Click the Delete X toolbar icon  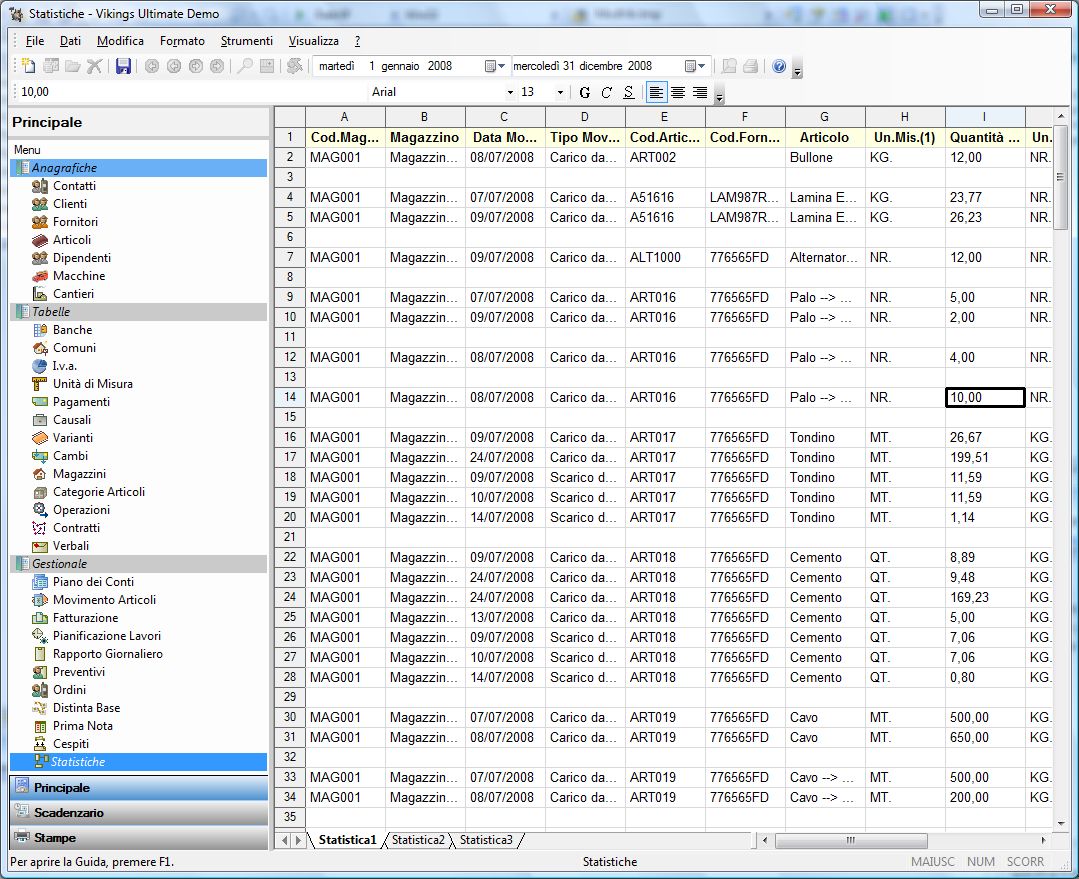[x=94, y=66]
